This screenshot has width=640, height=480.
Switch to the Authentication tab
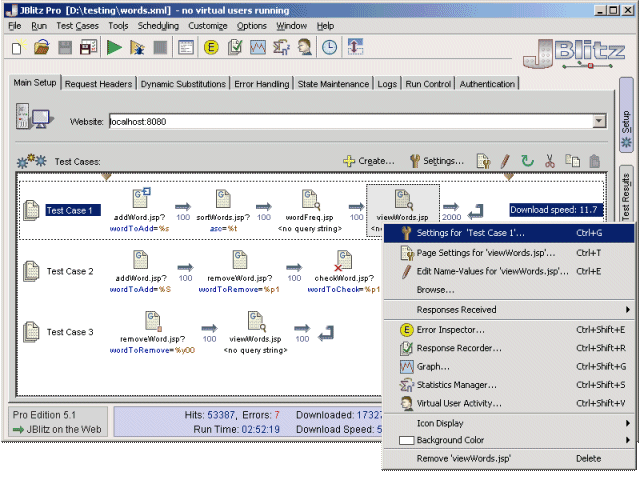point(487,84)
